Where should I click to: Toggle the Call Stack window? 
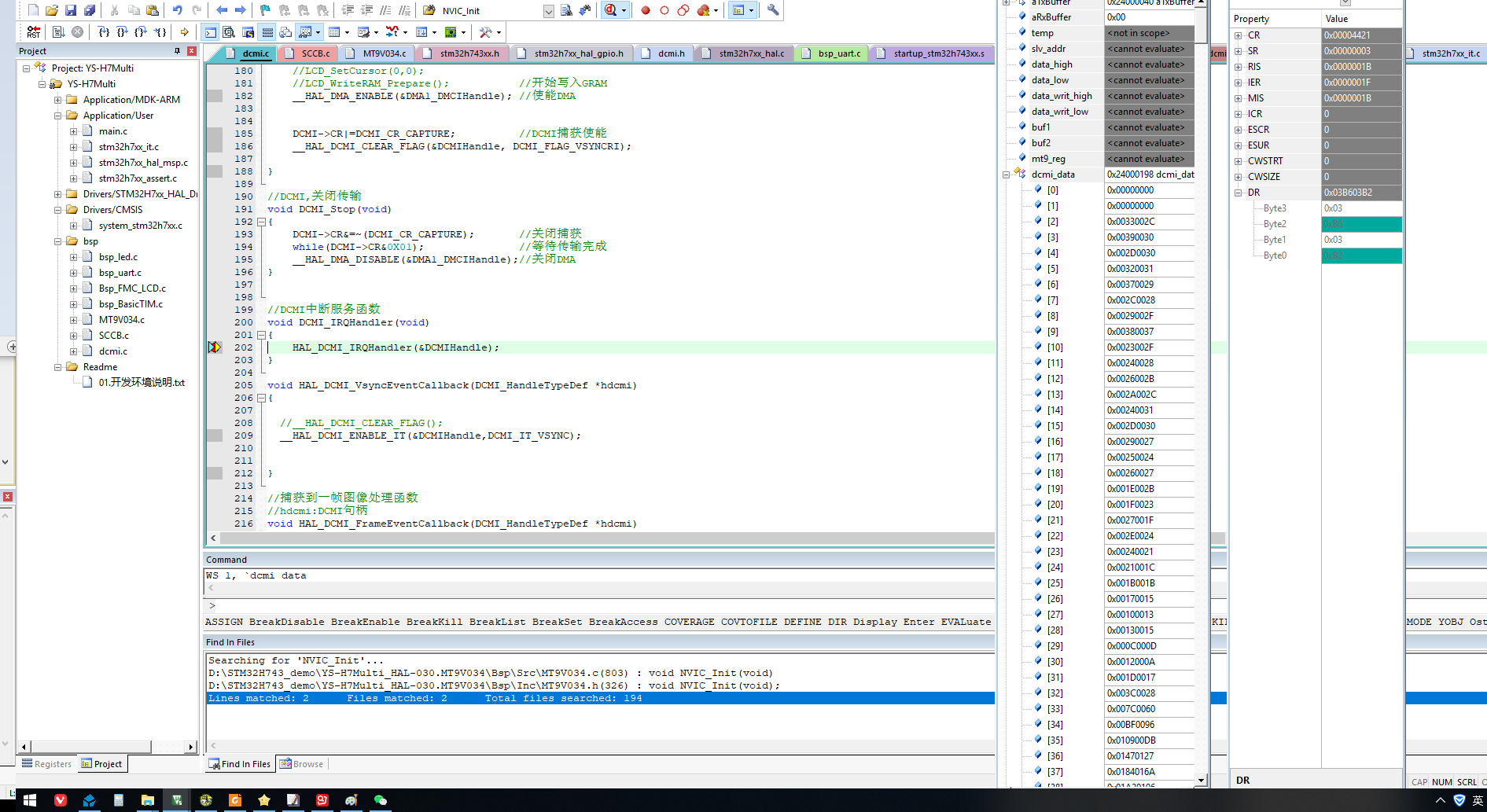click(285, 32)
